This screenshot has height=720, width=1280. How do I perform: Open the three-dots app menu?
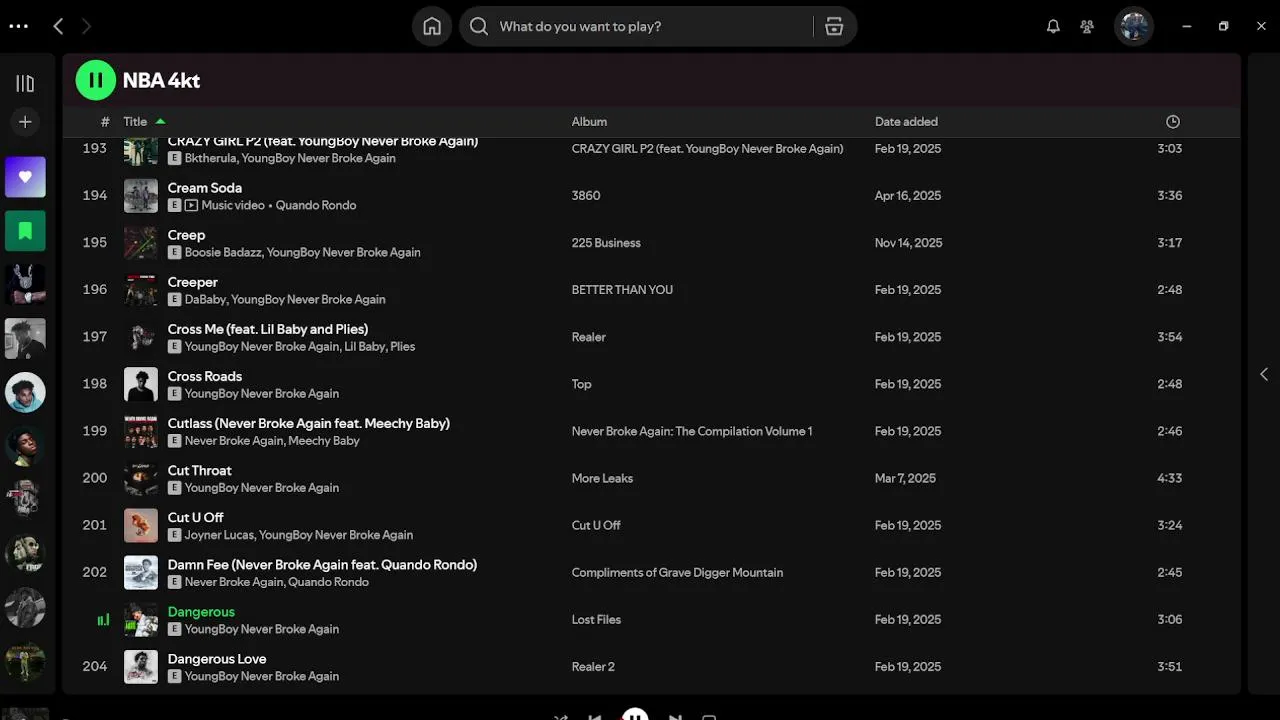click(x=18, y=27)
